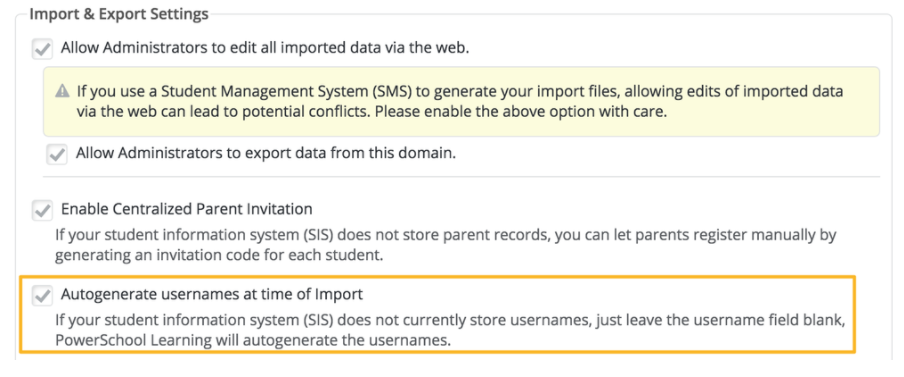Click the warning triangle icon in yellow notice
Image resolution: width=904 pixels, height=377 pixels.
[62, 92]
